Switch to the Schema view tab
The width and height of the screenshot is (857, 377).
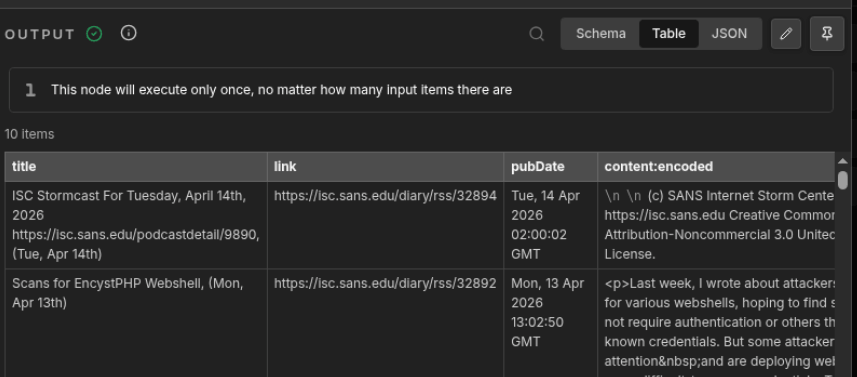(601, 34)
